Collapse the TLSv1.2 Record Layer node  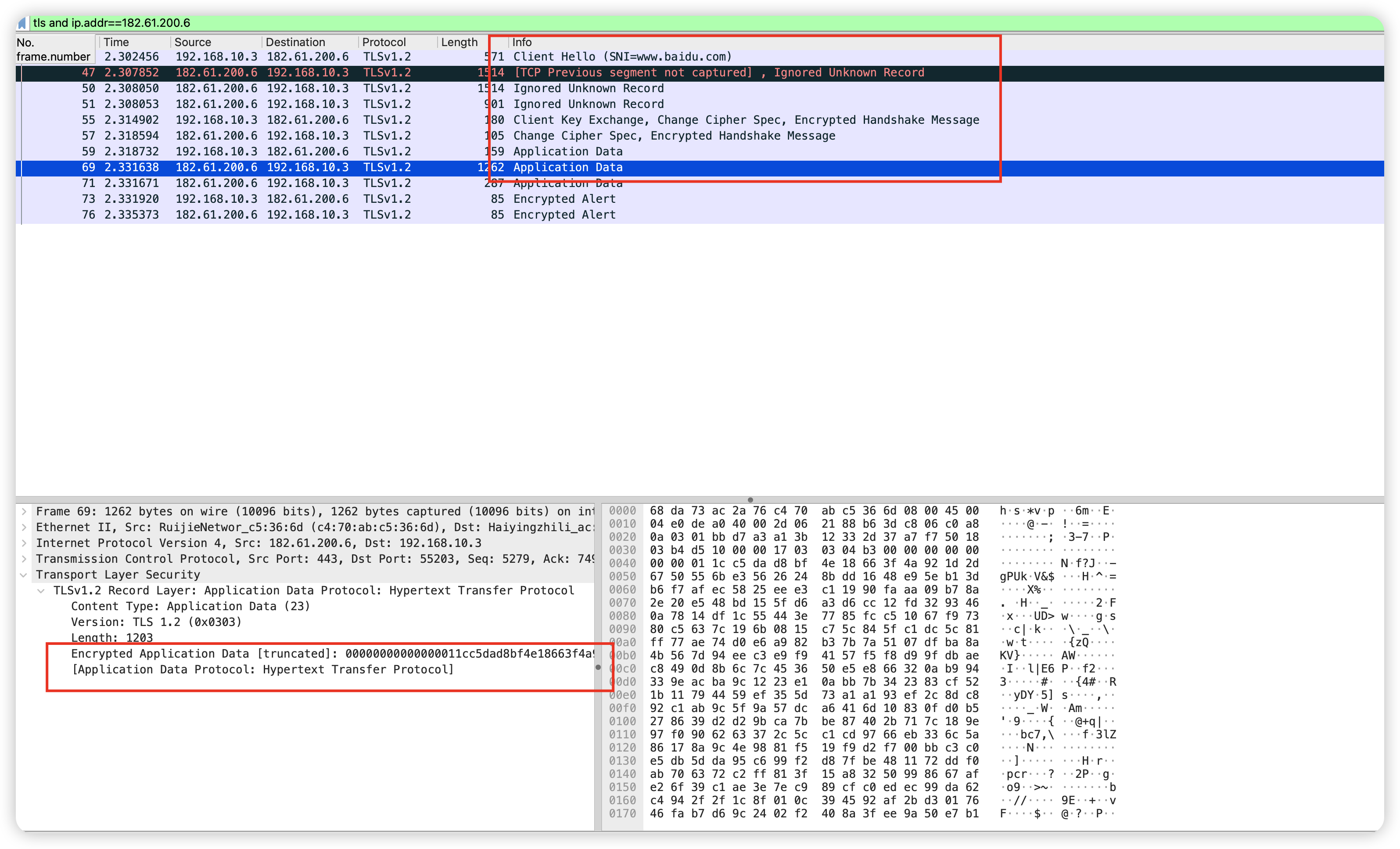[41, 591]
